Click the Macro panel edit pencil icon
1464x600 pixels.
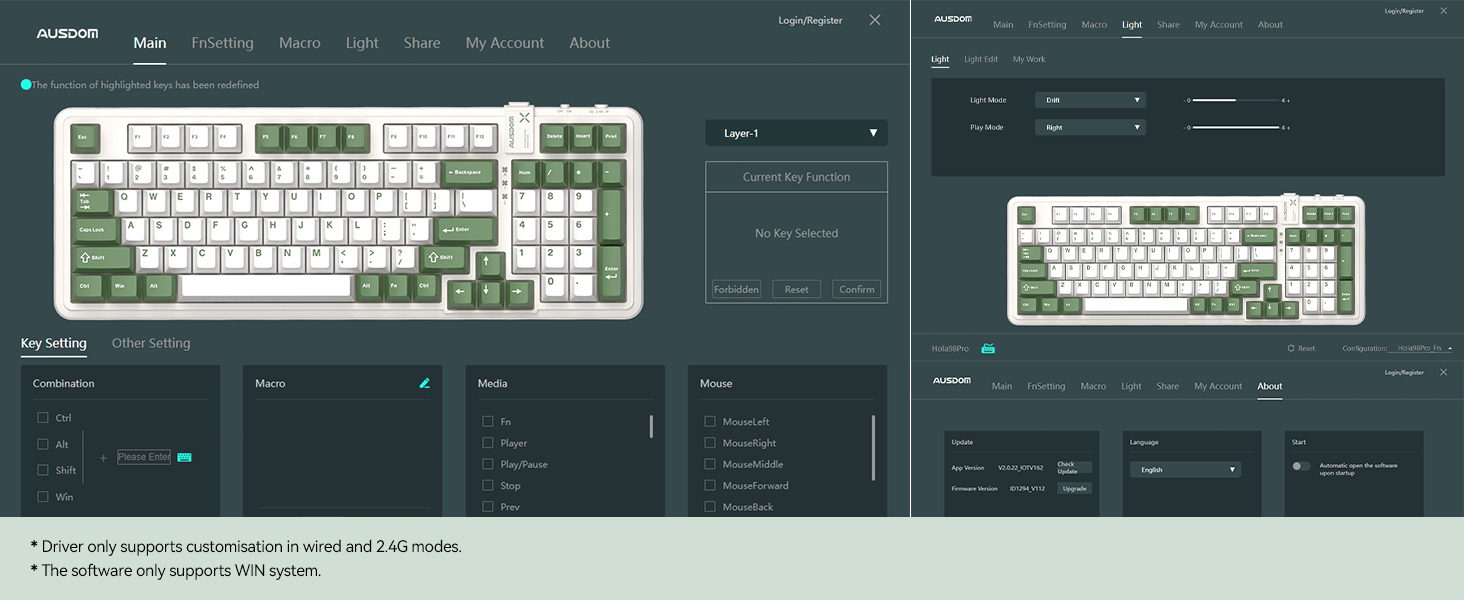[425, 383]
